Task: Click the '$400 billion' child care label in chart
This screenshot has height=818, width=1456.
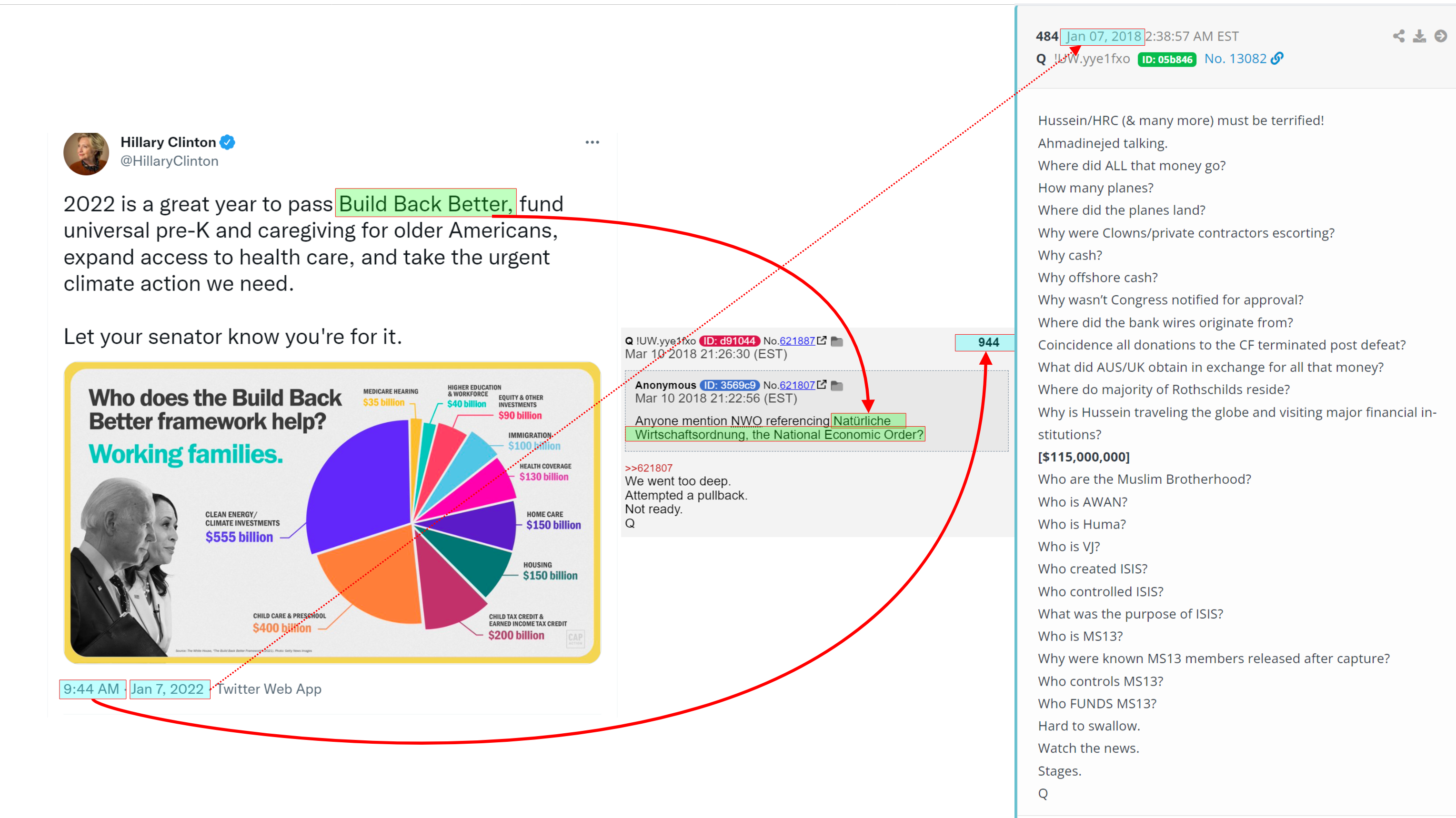Action: 281,628
